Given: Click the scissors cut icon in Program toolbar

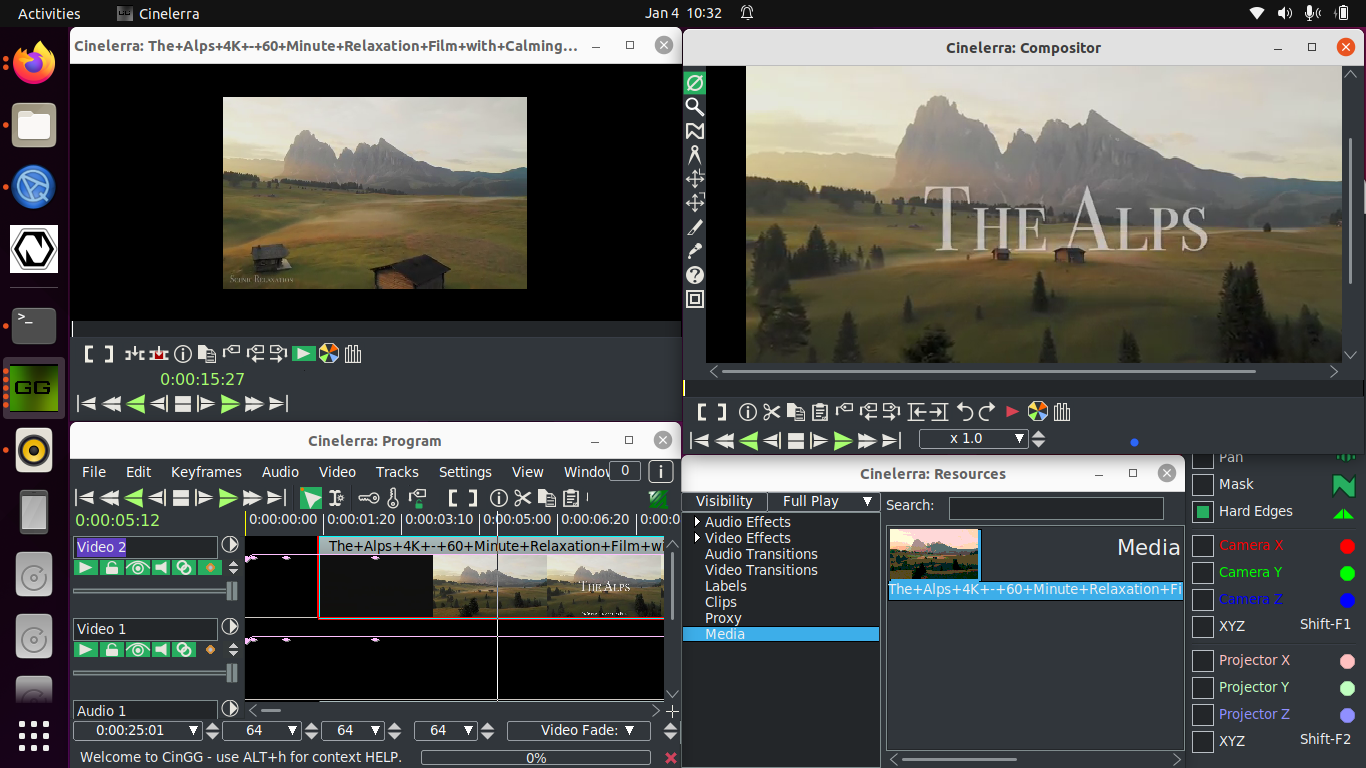Looking at the screenshot, I should click(522, 498).
